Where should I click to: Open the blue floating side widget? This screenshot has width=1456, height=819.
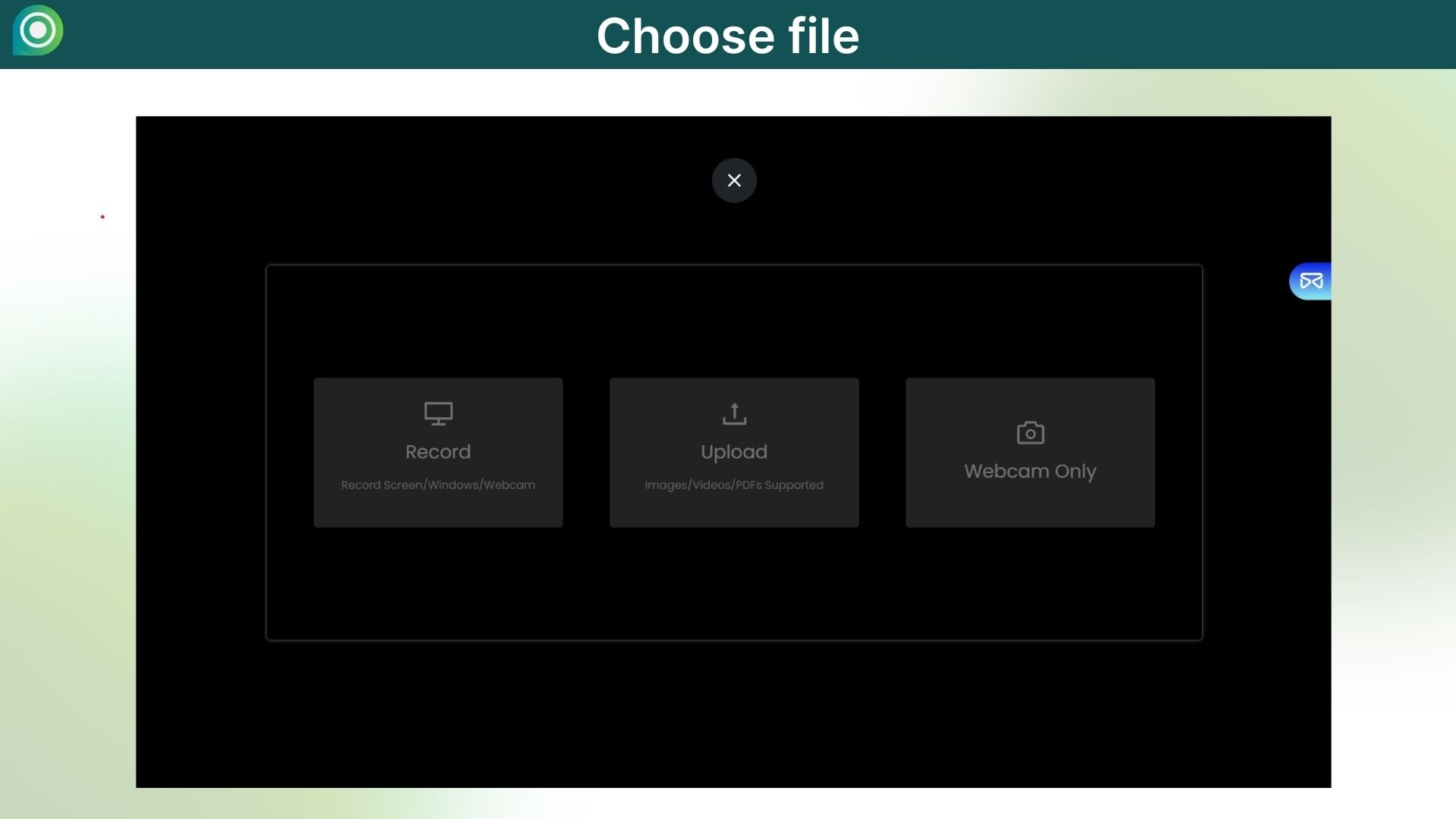coord(1310,281)
